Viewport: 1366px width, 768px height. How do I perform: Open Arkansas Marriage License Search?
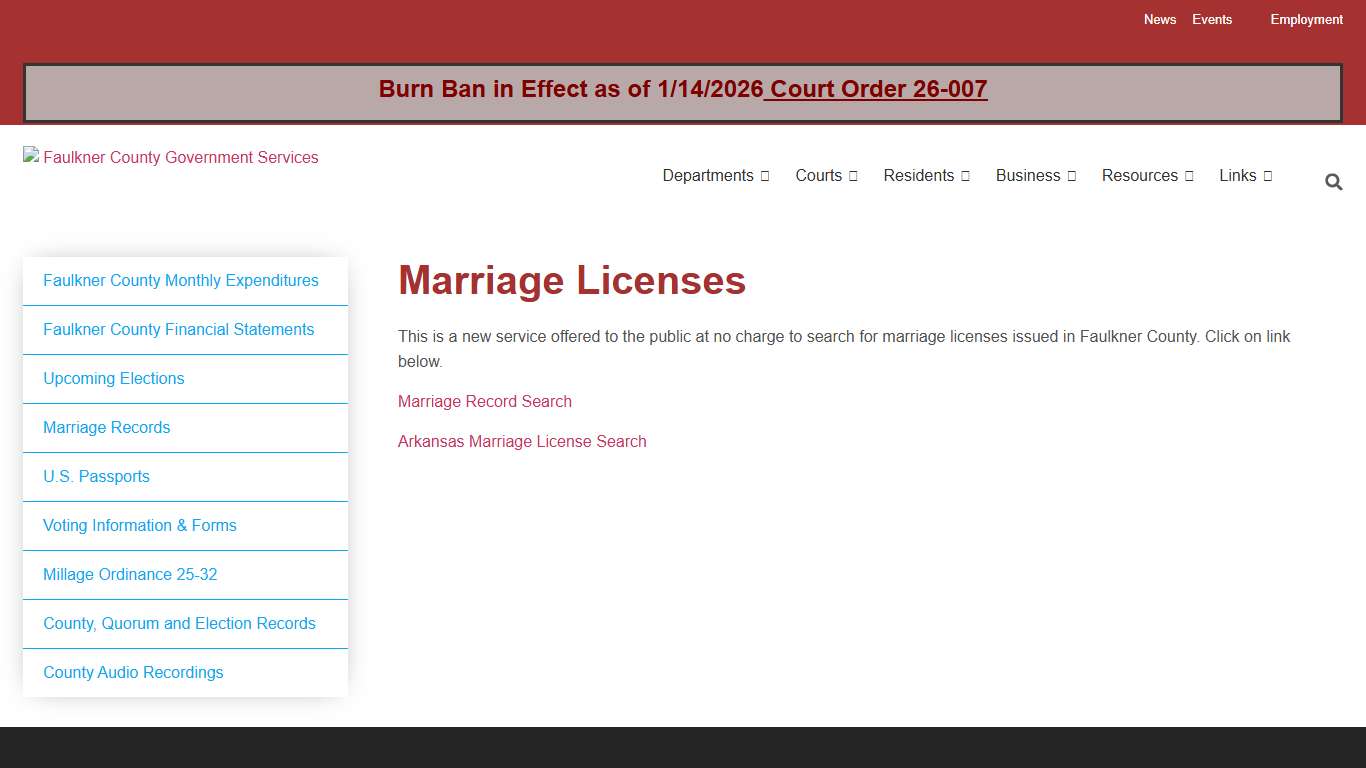[522, 441]
